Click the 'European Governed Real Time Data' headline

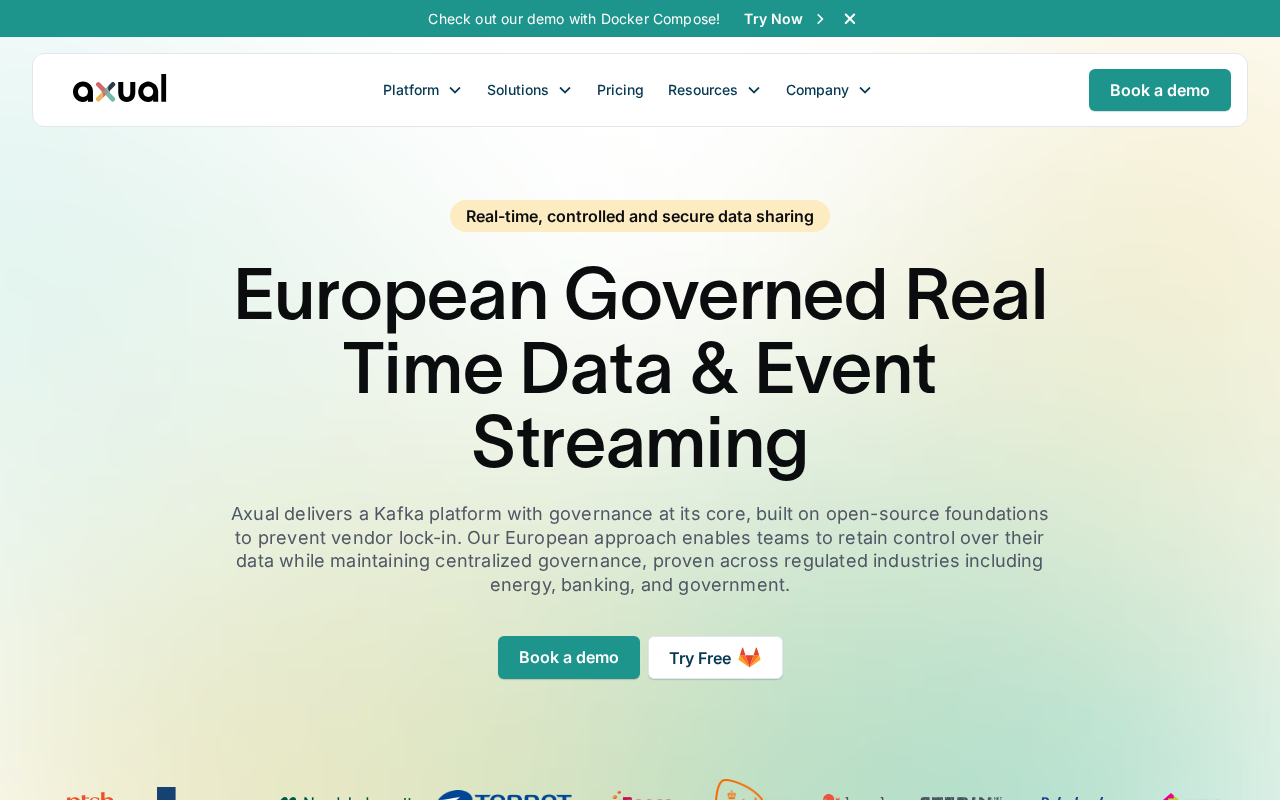click(640, 368)
